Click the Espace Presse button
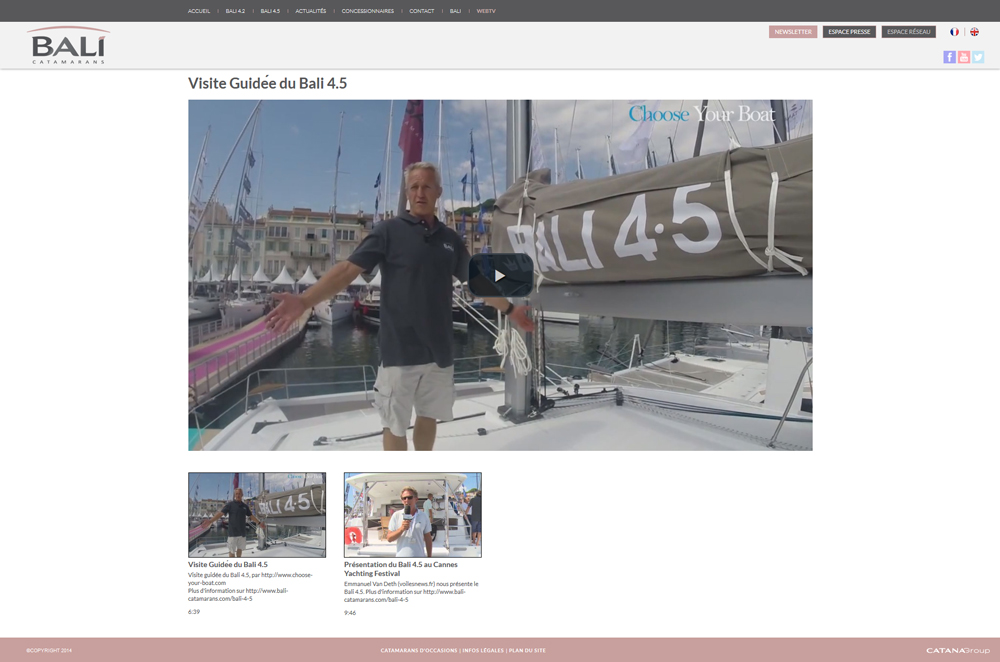This screenshot has height=662, width=1000. click(849, 32)
